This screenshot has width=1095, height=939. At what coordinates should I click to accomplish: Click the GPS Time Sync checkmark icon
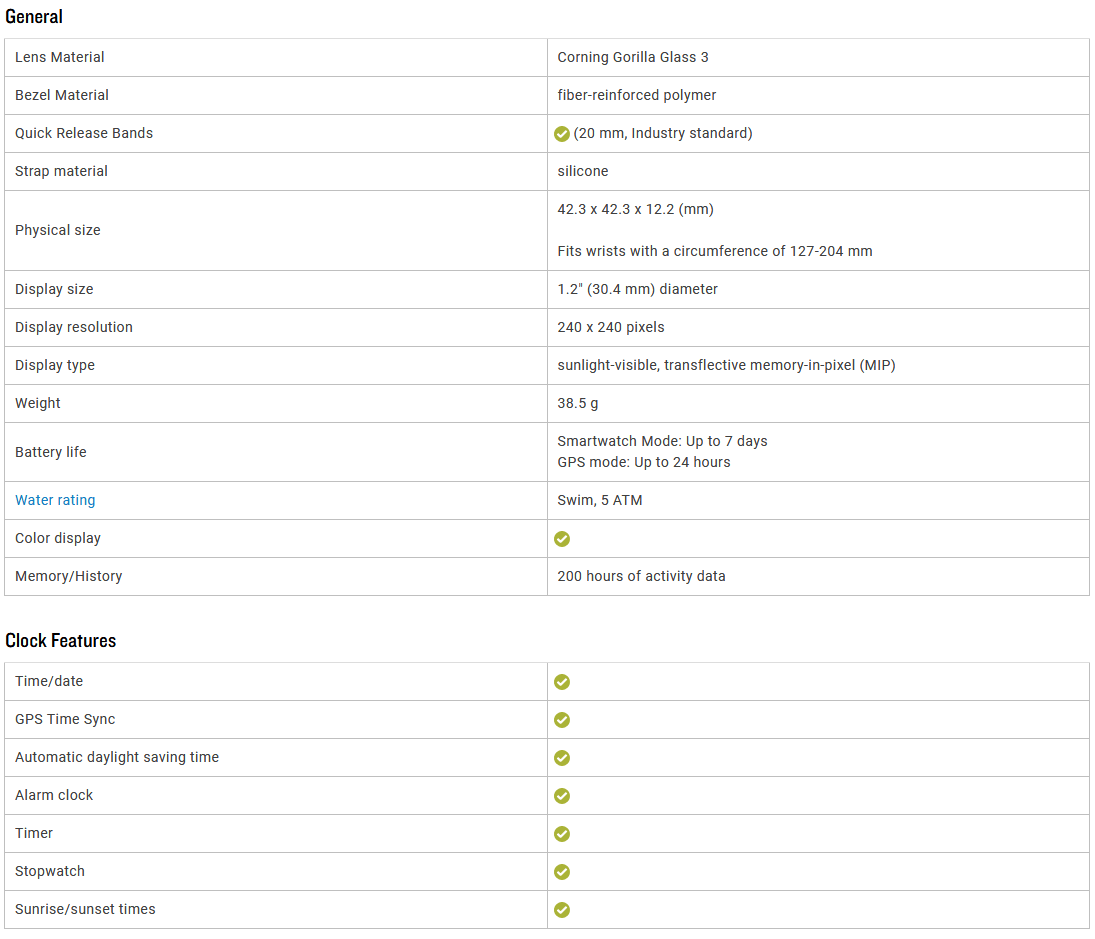pos(562,720)
